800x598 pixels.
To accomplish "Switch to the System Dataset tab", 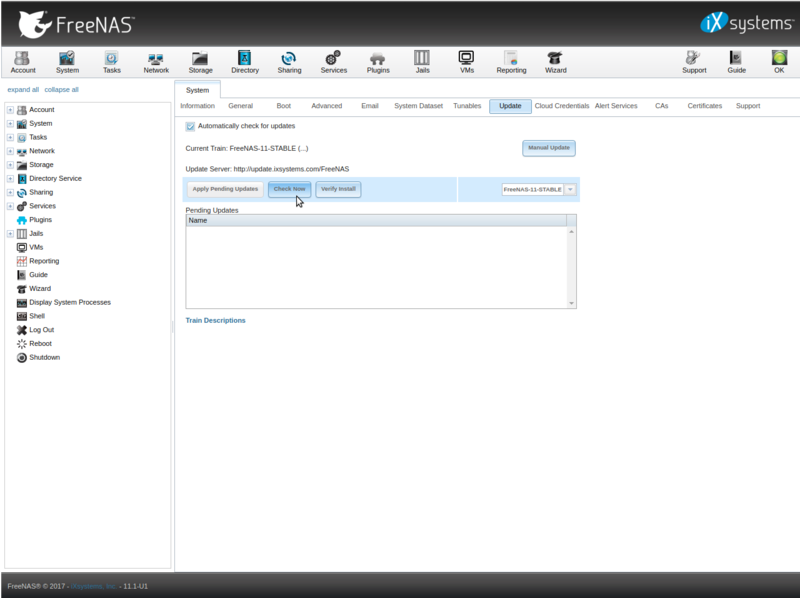I will click(x=418, y=106).
